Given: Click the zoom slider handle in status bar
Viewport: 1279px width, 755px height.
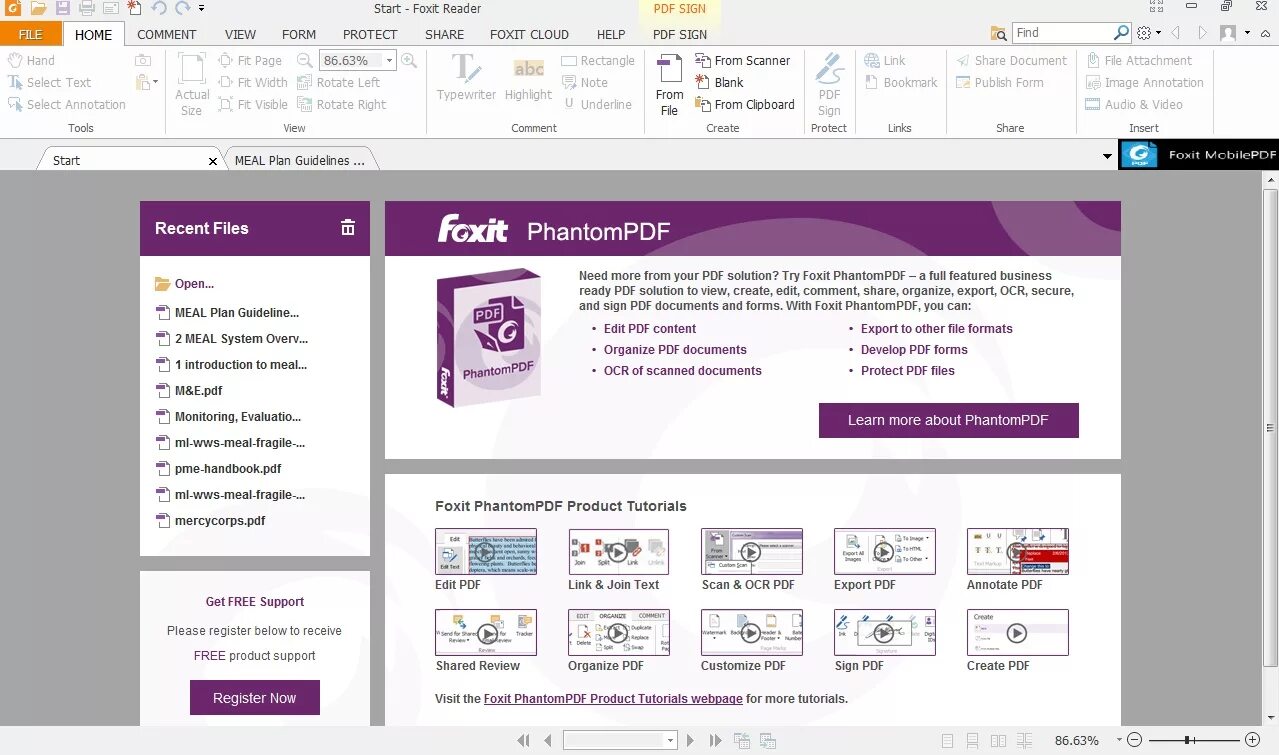Looking at the screenshot, I should 1187,741.
